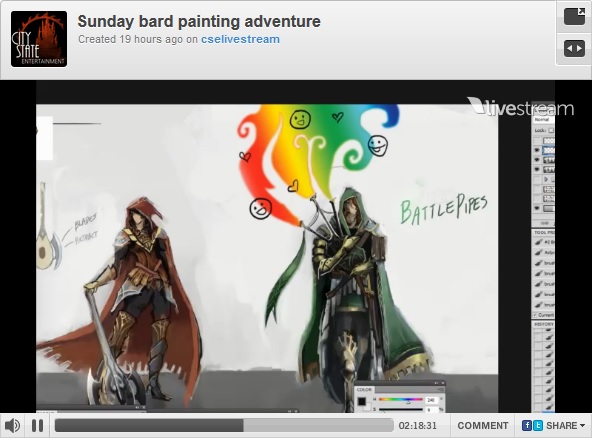Share the video via the Facebook icon

(x=527, y=426)
